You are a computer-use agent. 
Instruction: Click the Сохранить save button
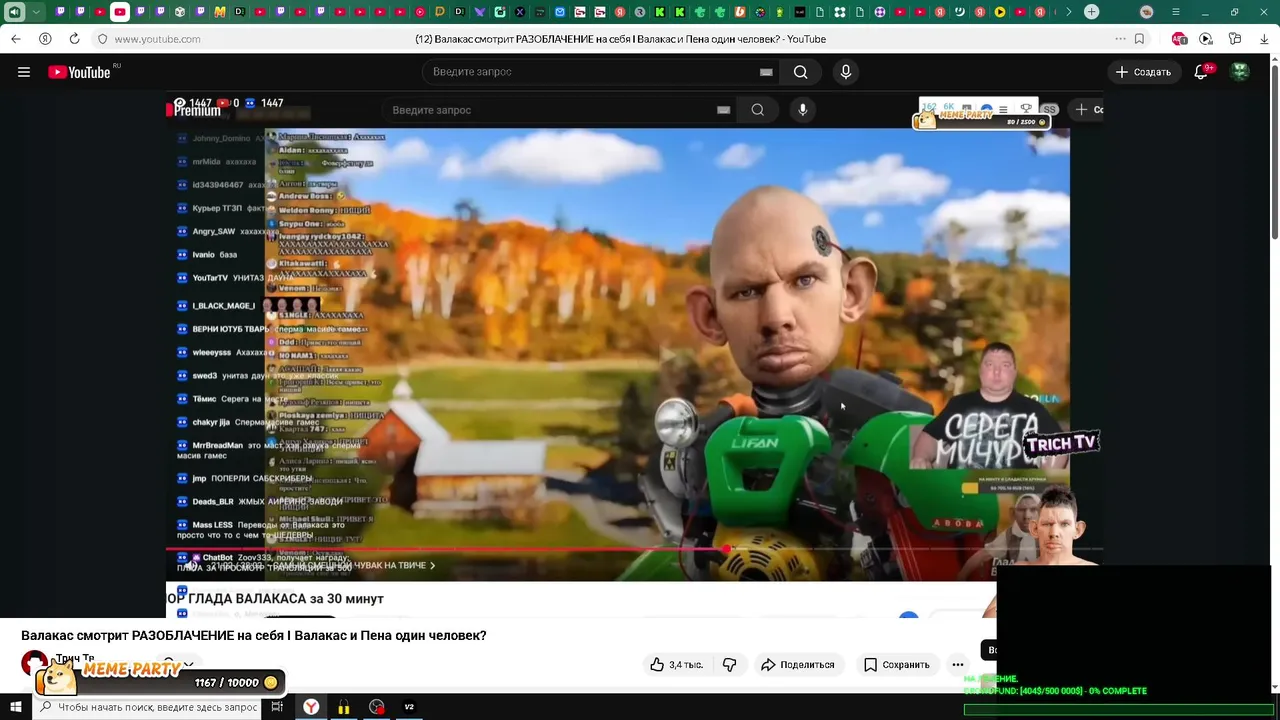pyautogui.click(x=897, y=664)
